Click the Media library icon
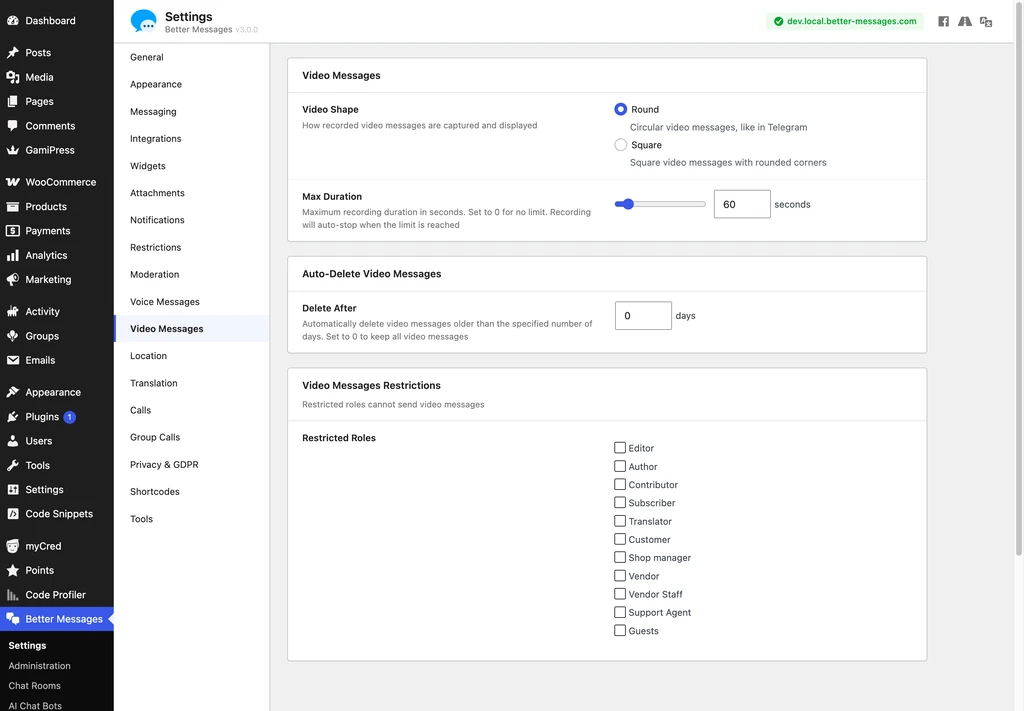This screenshot has width=1024, height=711. pos(12,77)
